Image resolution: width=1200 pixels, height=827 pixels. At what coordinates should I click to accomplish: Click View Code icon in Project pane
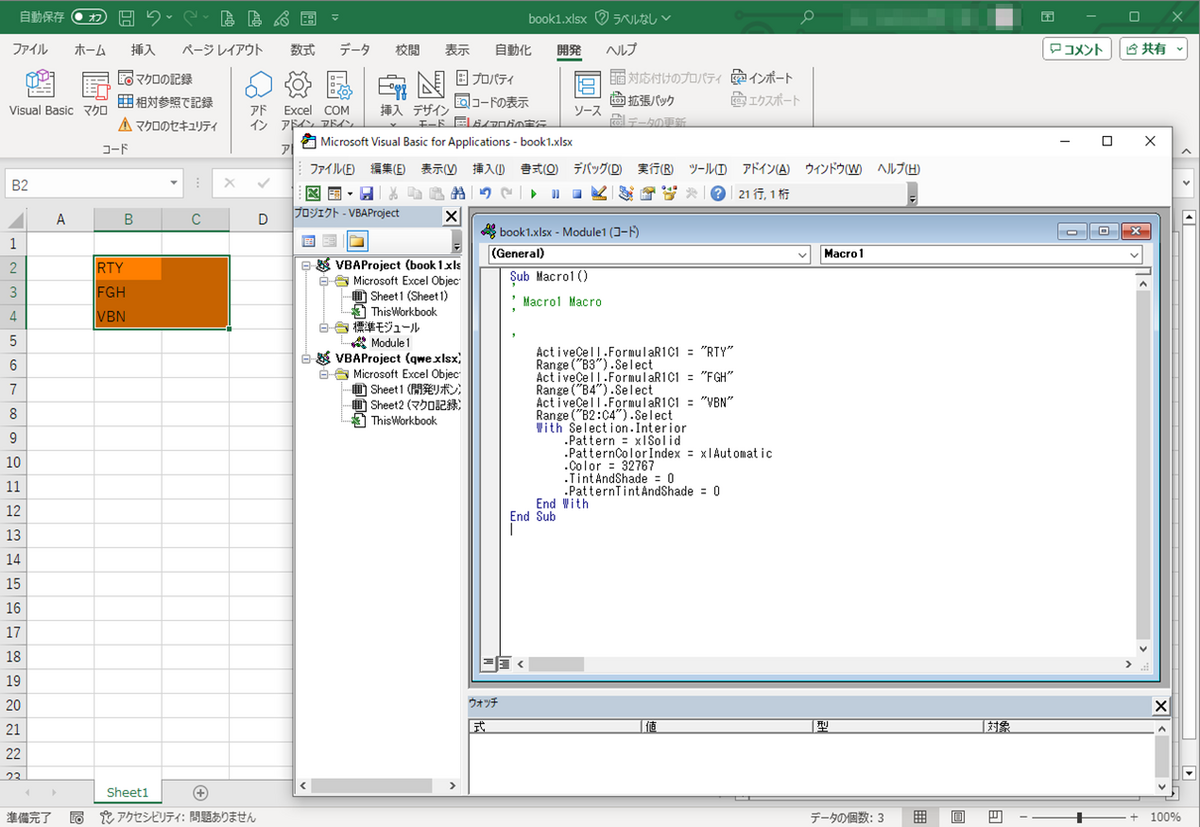coord(308,241)
